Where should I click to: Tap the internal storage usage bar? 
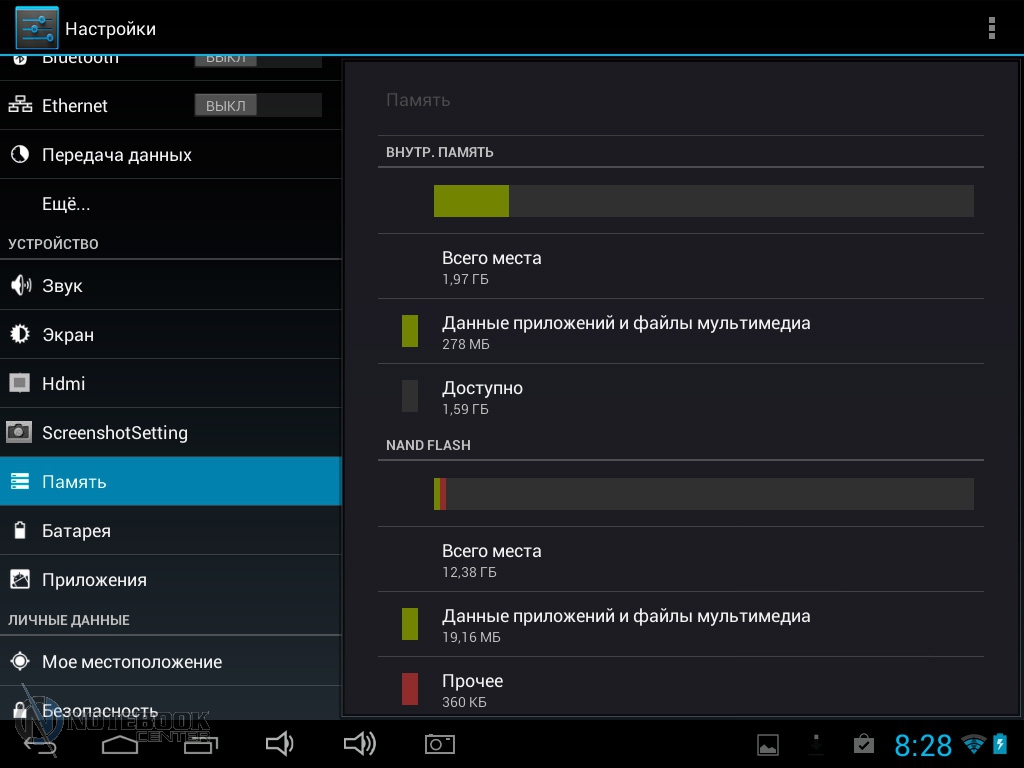[703, 201]
